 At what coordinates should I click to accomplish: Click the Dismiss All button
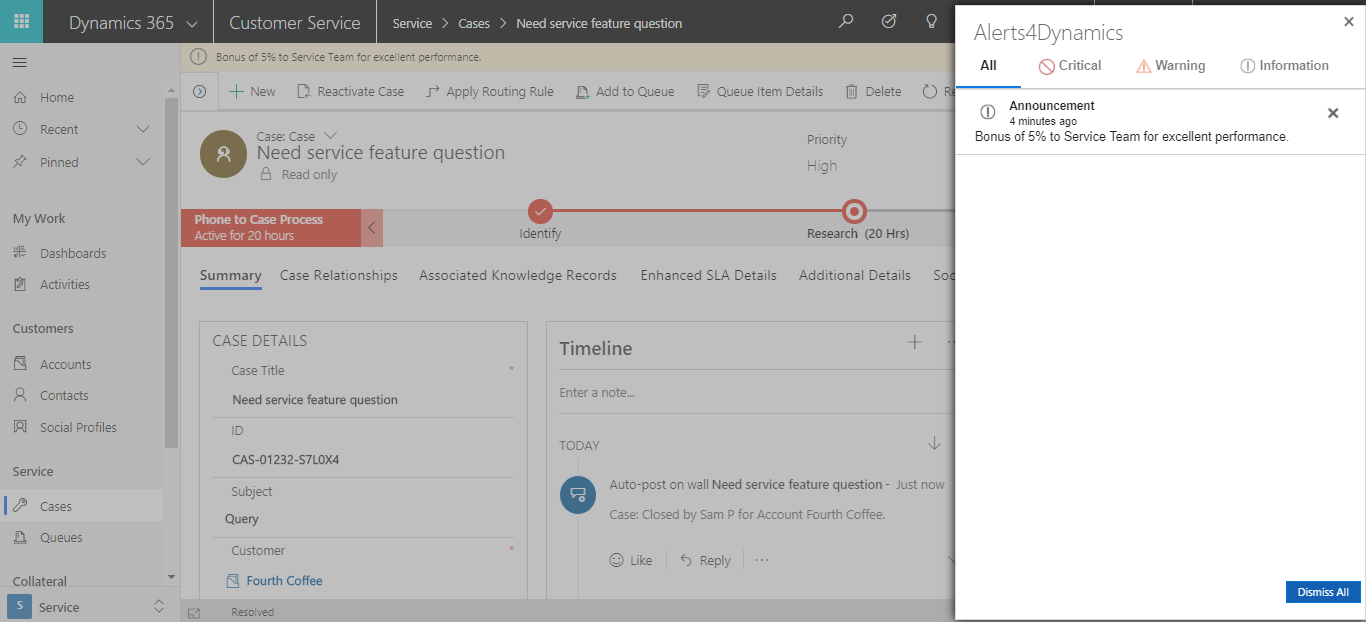[1323, 592]
